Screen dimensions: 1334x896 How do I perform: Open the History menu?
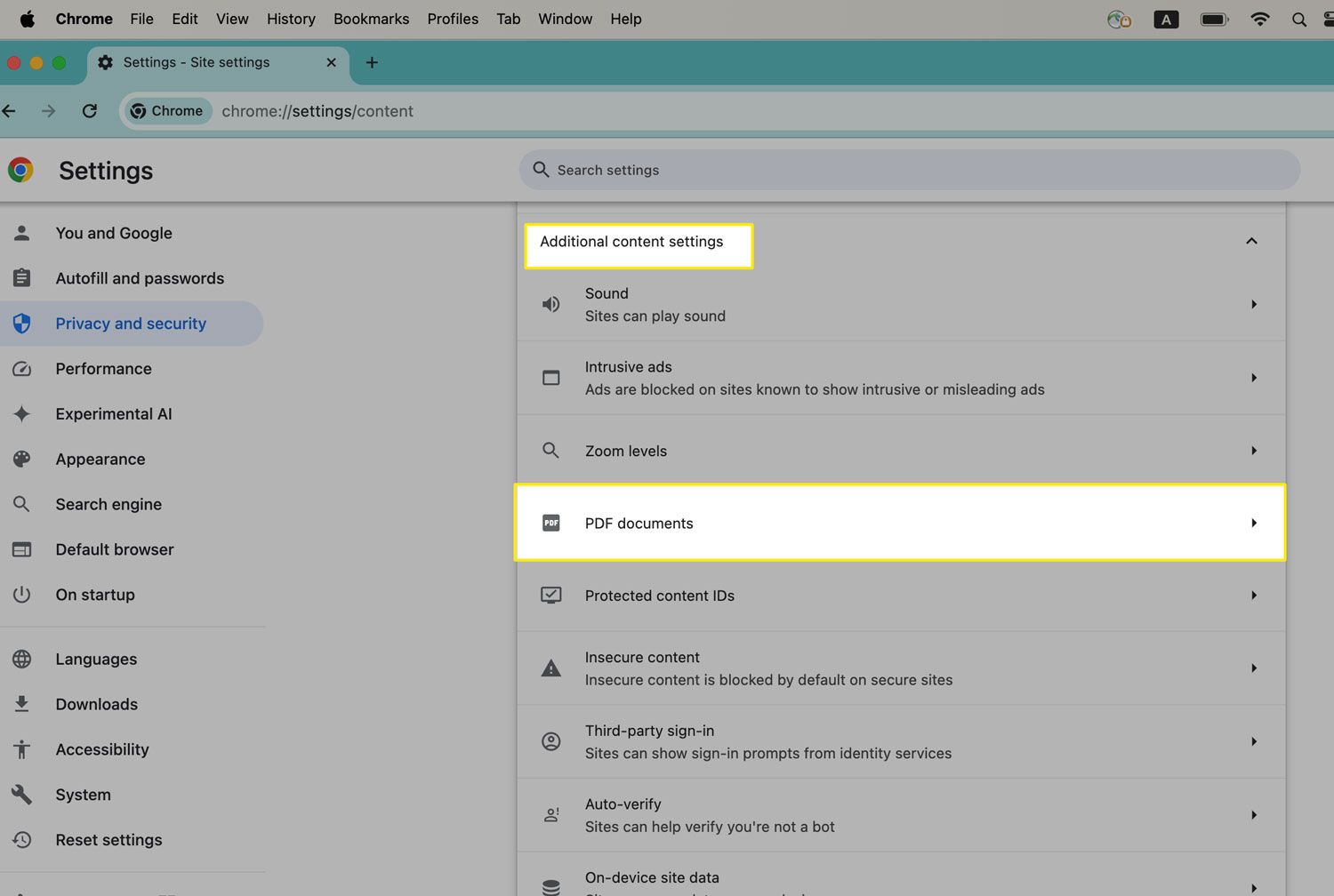coord(291,19)
